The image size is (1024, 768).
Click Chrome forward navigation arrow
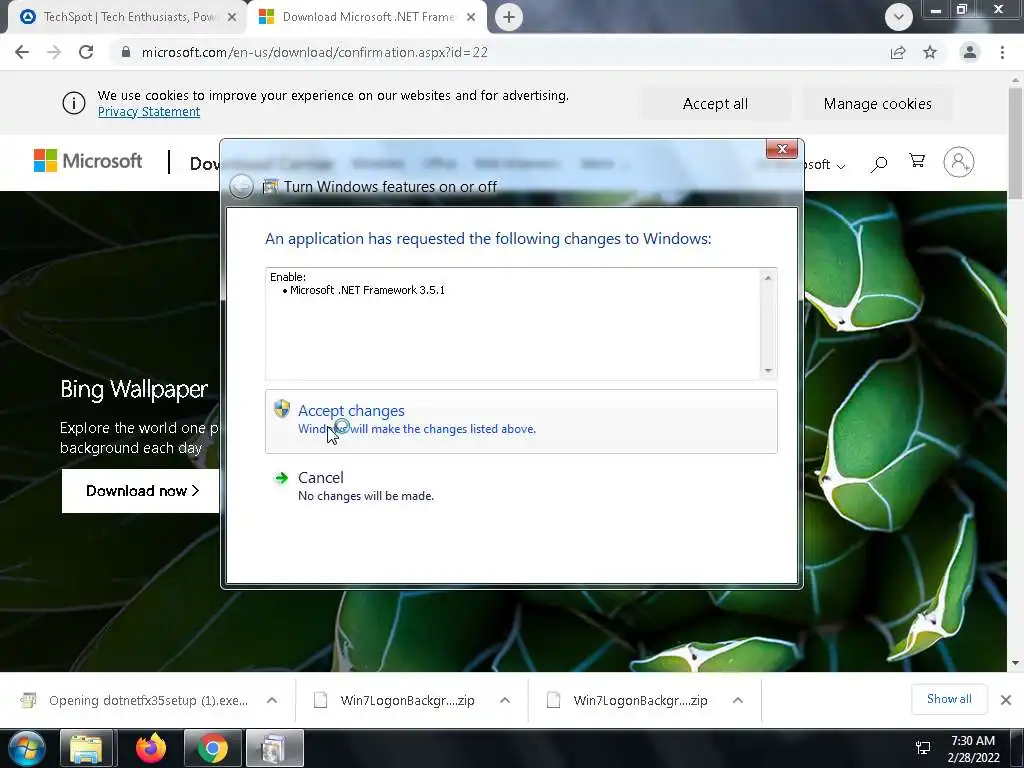pos(54,52)
